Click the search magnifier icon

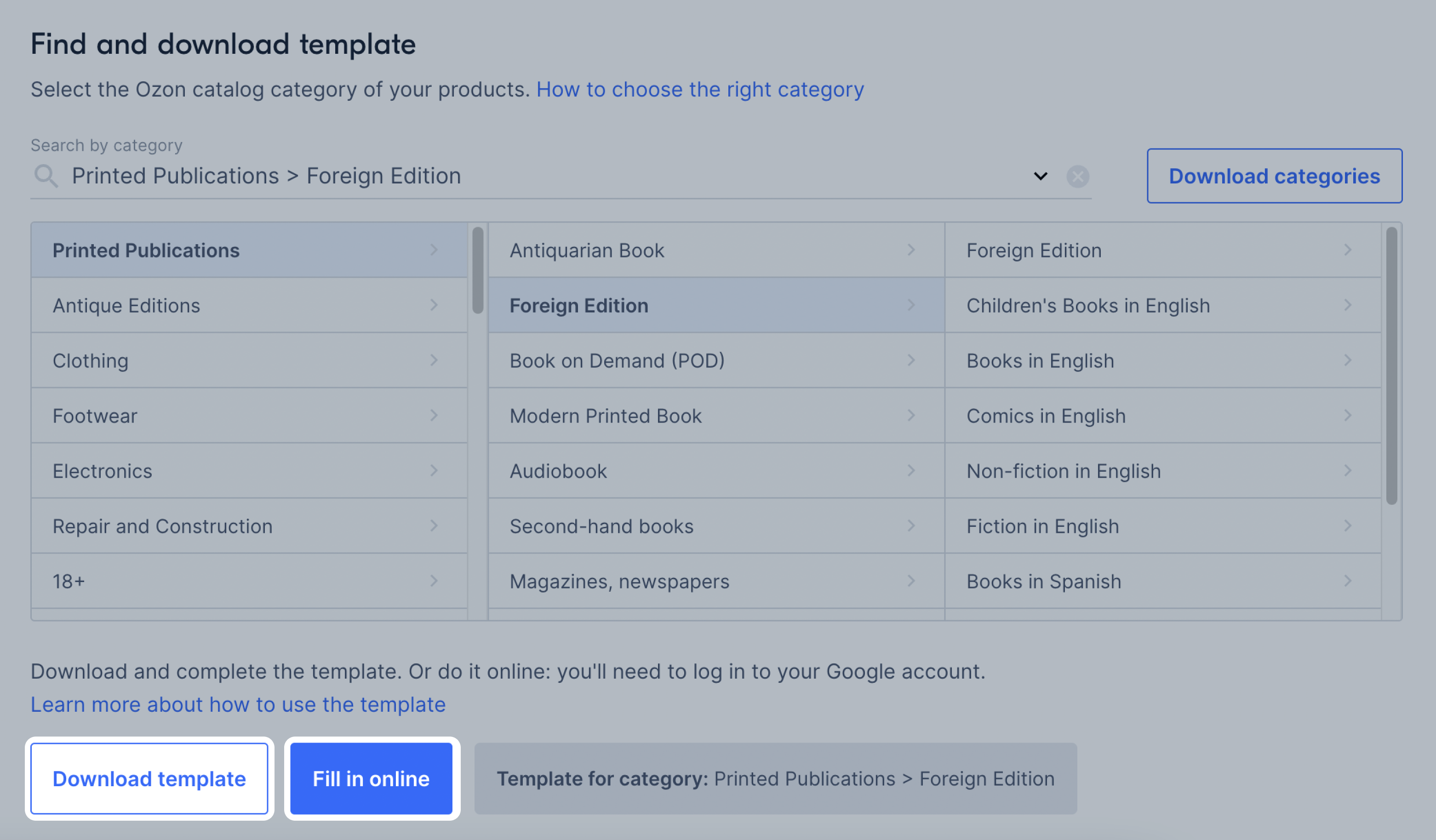[46, 176]
